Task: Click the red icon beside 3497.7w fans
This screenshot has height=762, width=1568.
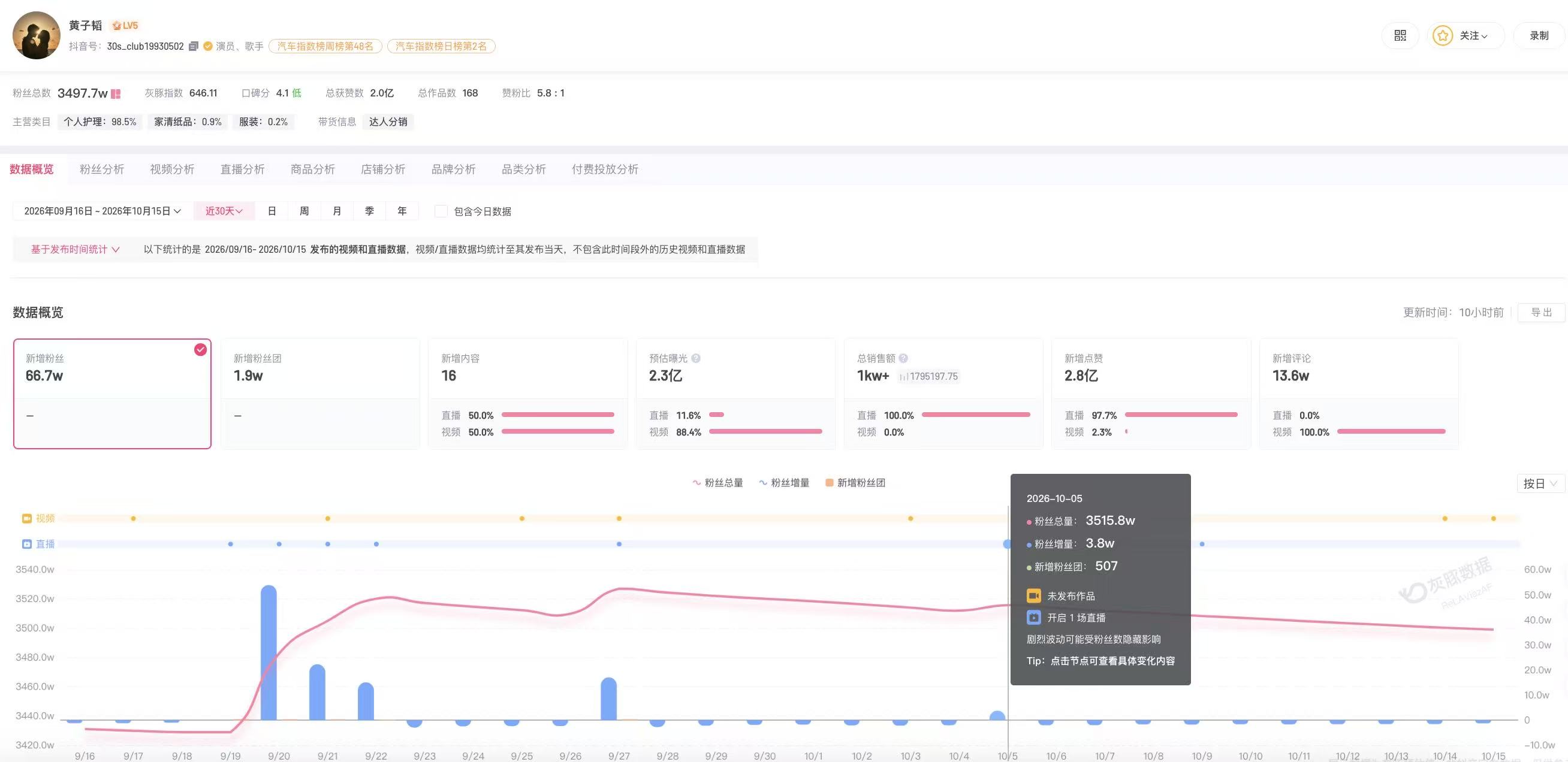Action: (116, 93)
